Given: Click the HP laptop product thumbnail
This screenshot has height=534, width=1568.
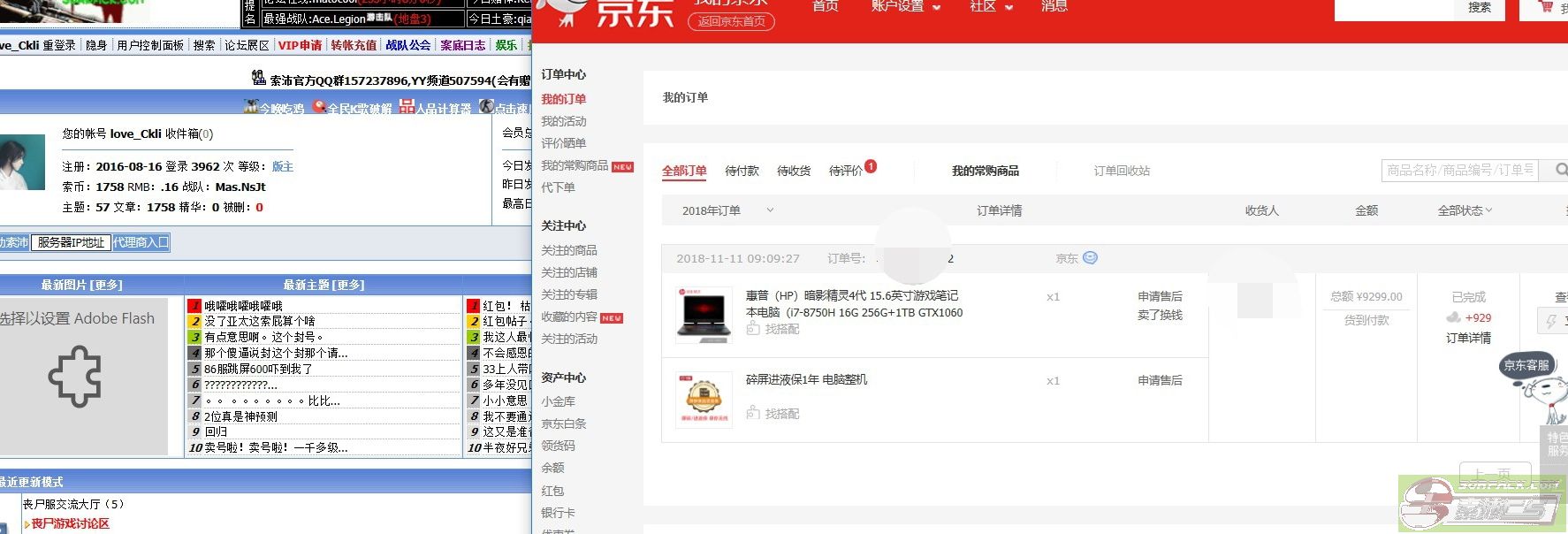Looking at the screenshot, I should tap(704, 315).
